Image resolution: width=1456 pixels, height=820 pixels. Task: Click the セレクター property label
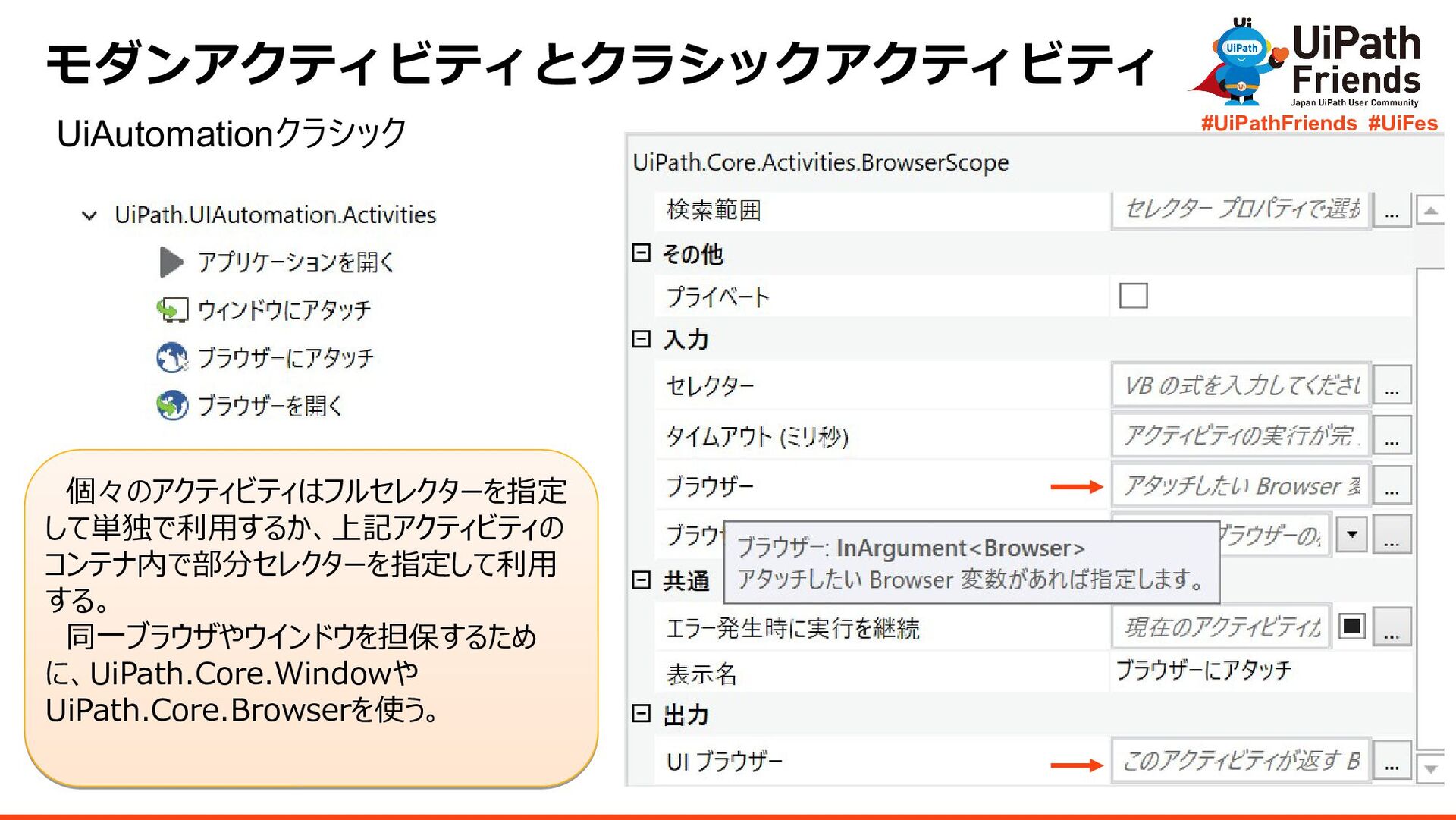(x=711, y=386)
